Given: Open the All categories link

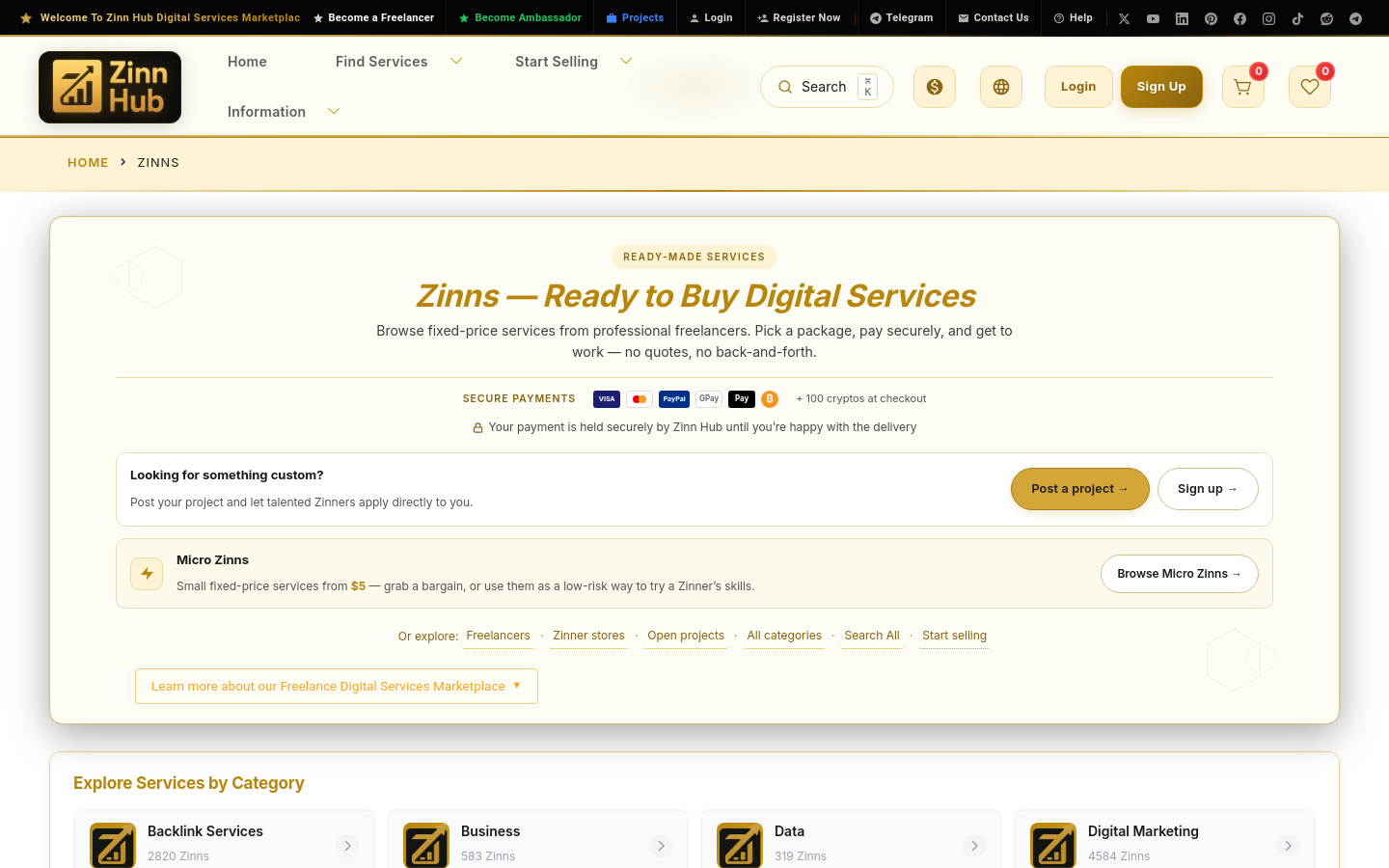Looking at the screenshot, I should coord(784,636).
